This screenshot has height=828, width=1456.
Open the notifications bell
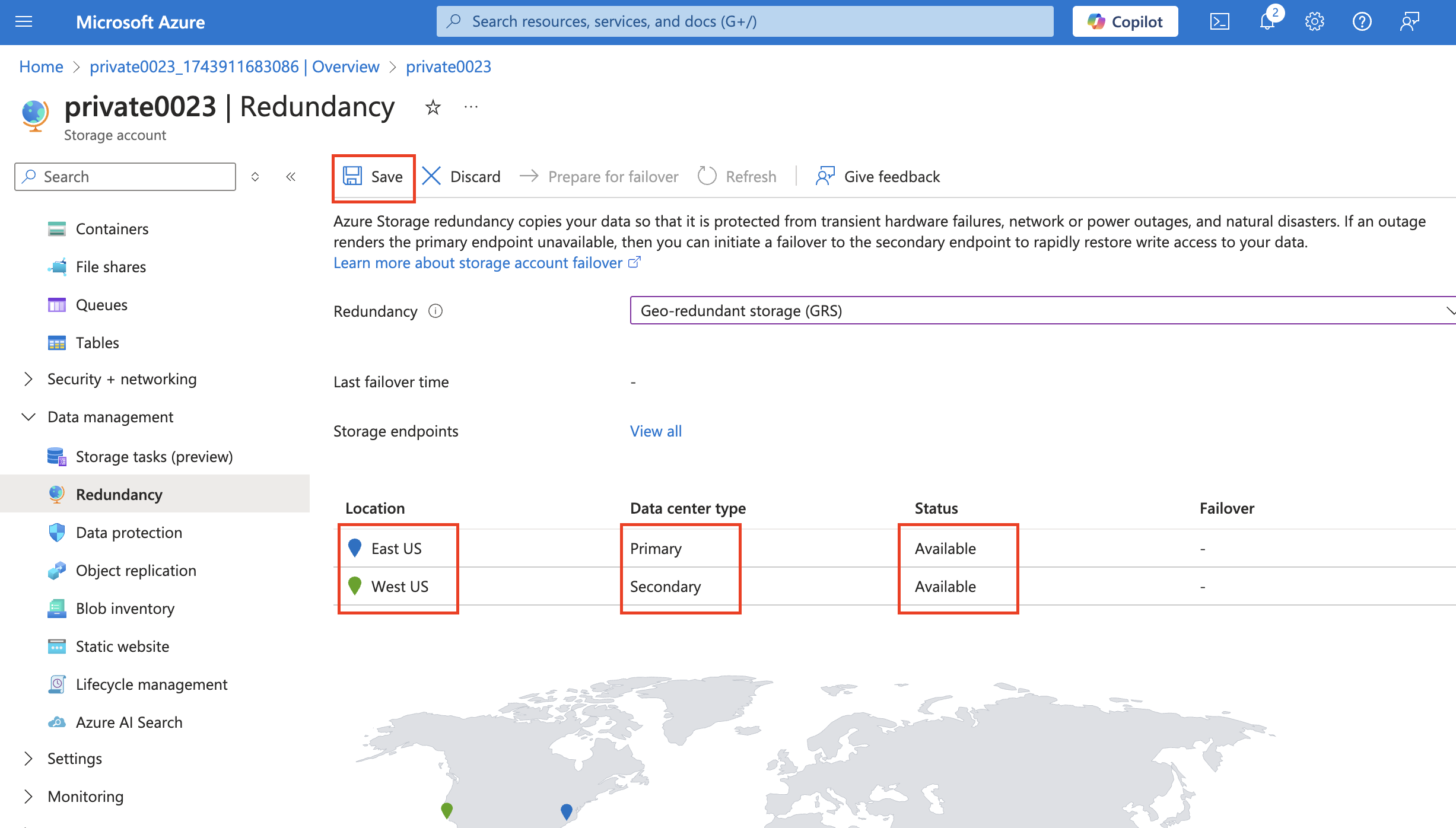coord(1267,22)
